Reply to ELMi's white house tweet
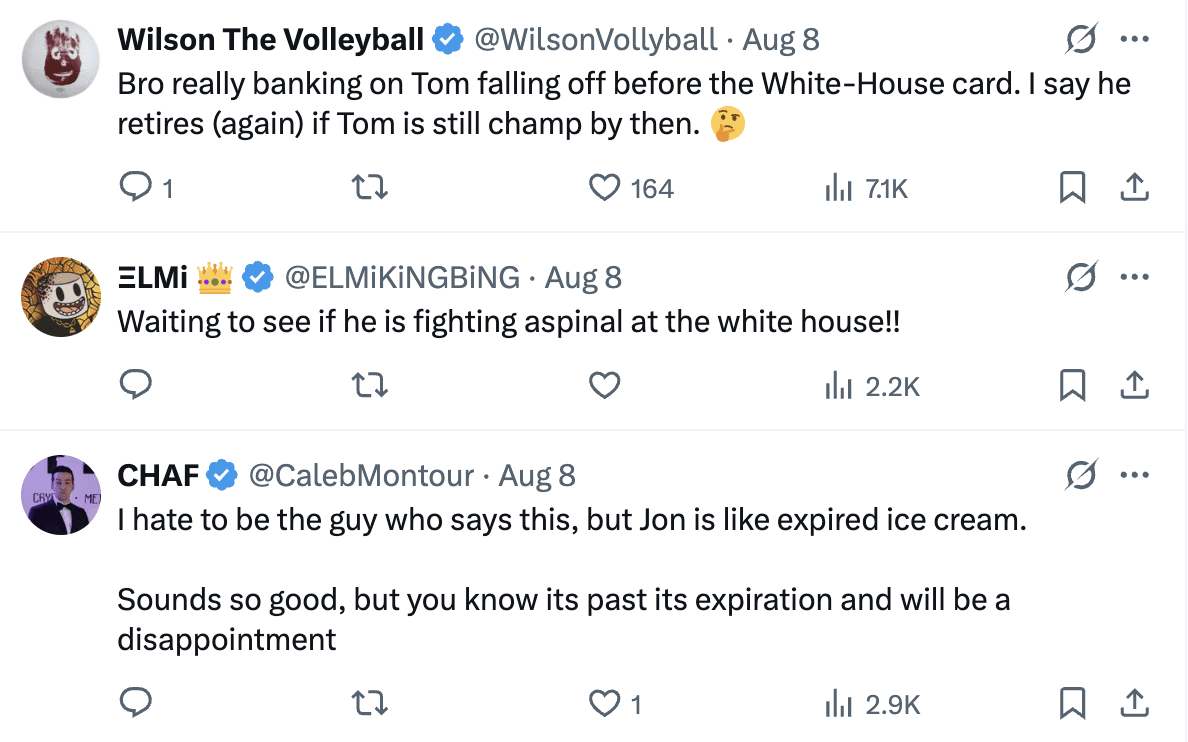Image resolution: width=1188 pixels, height=742 pixels. tap(135, 385)
